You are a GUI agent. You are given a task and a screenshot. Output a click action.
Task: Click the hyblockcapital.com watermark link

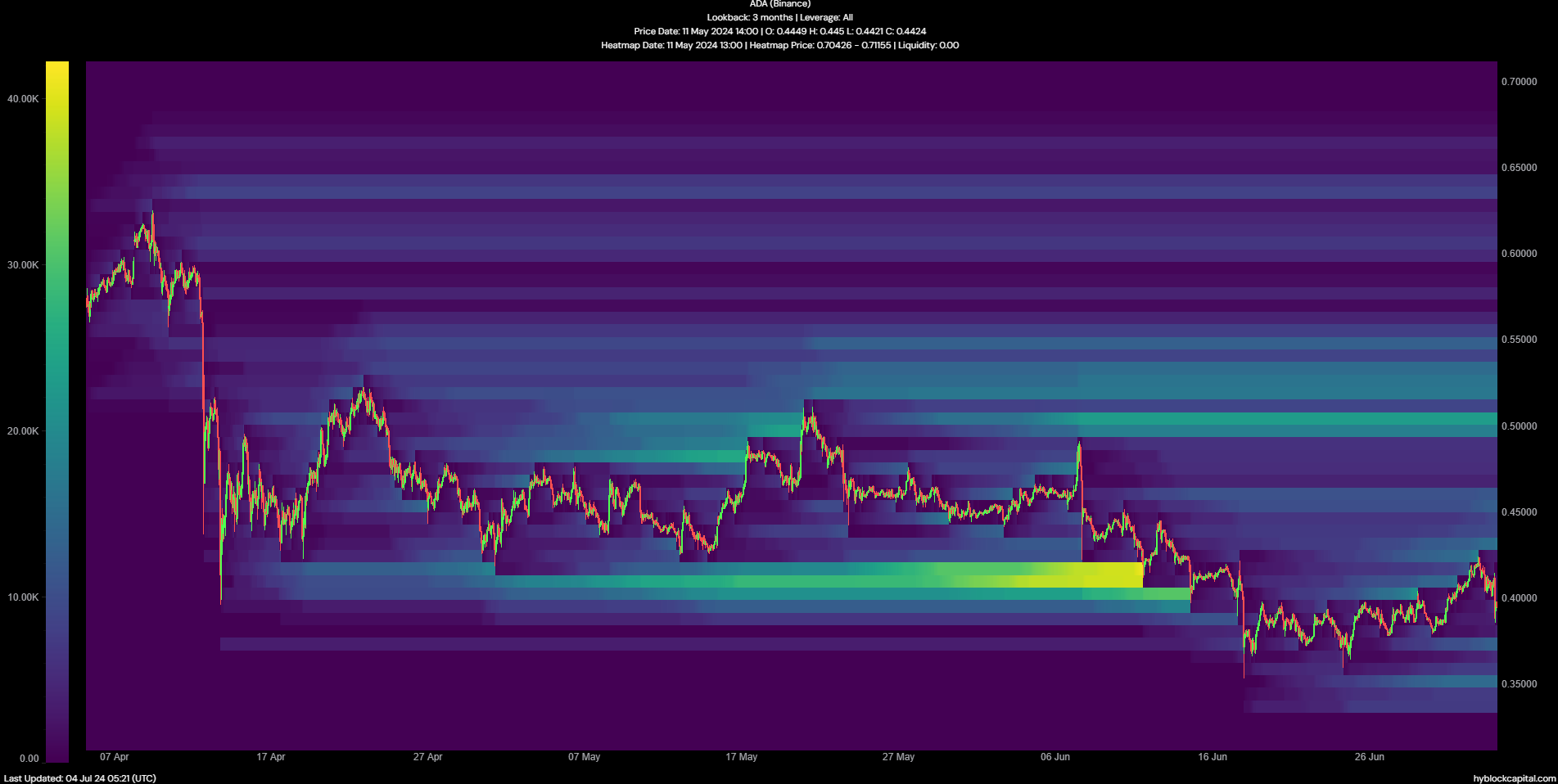click(1514, 778)
